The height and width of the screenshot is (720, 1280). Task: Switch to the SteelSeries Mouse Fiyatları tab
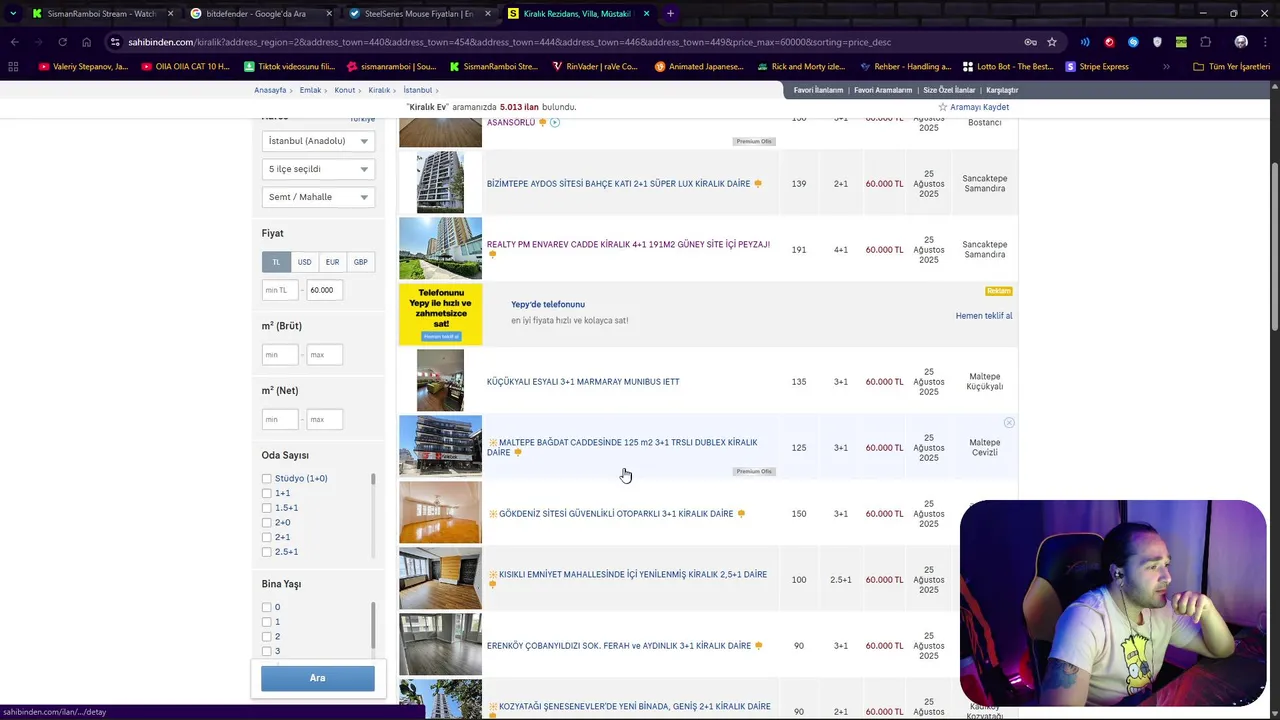pyautogui.click(x=418, y=14)
